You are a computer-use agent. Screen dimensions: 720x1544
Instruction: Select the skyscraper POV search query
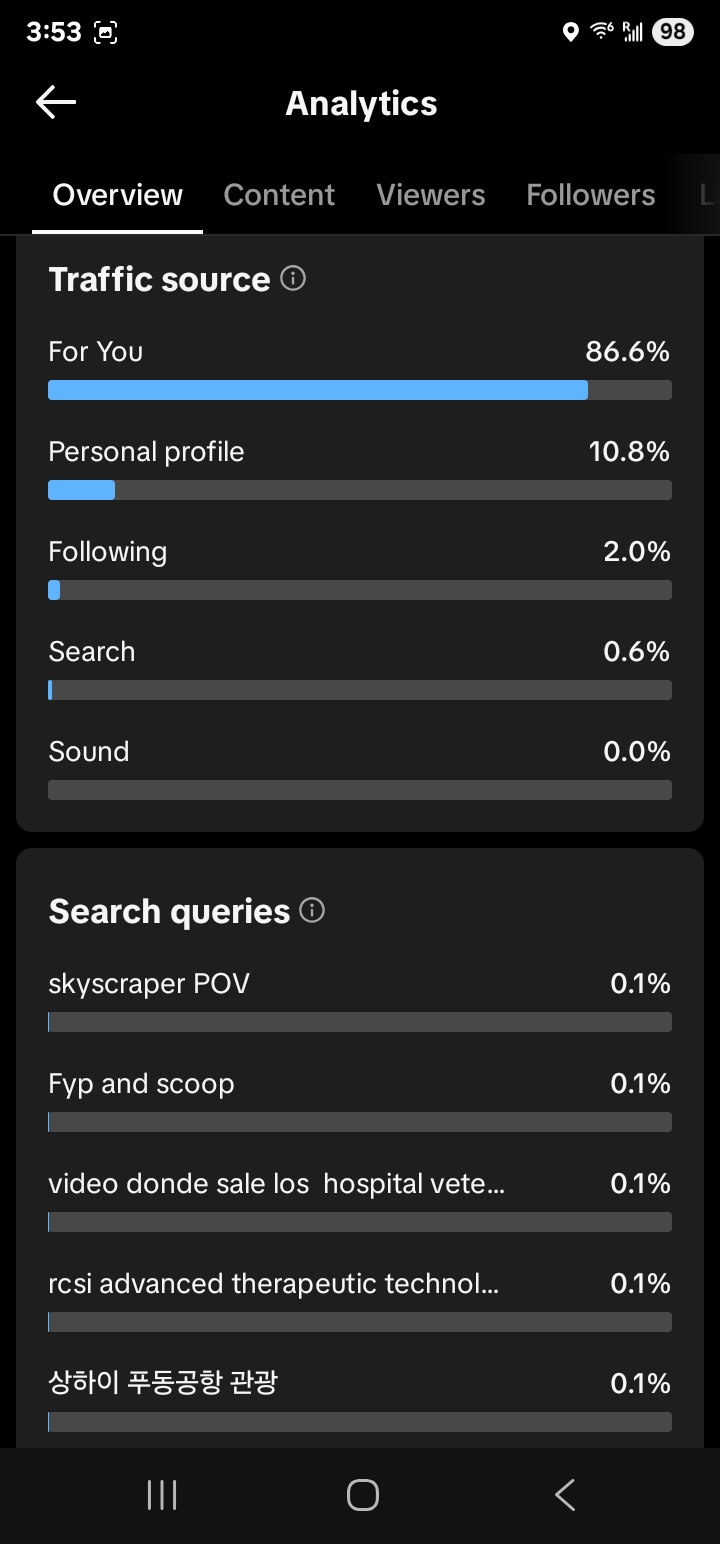[x=149, y=984]
